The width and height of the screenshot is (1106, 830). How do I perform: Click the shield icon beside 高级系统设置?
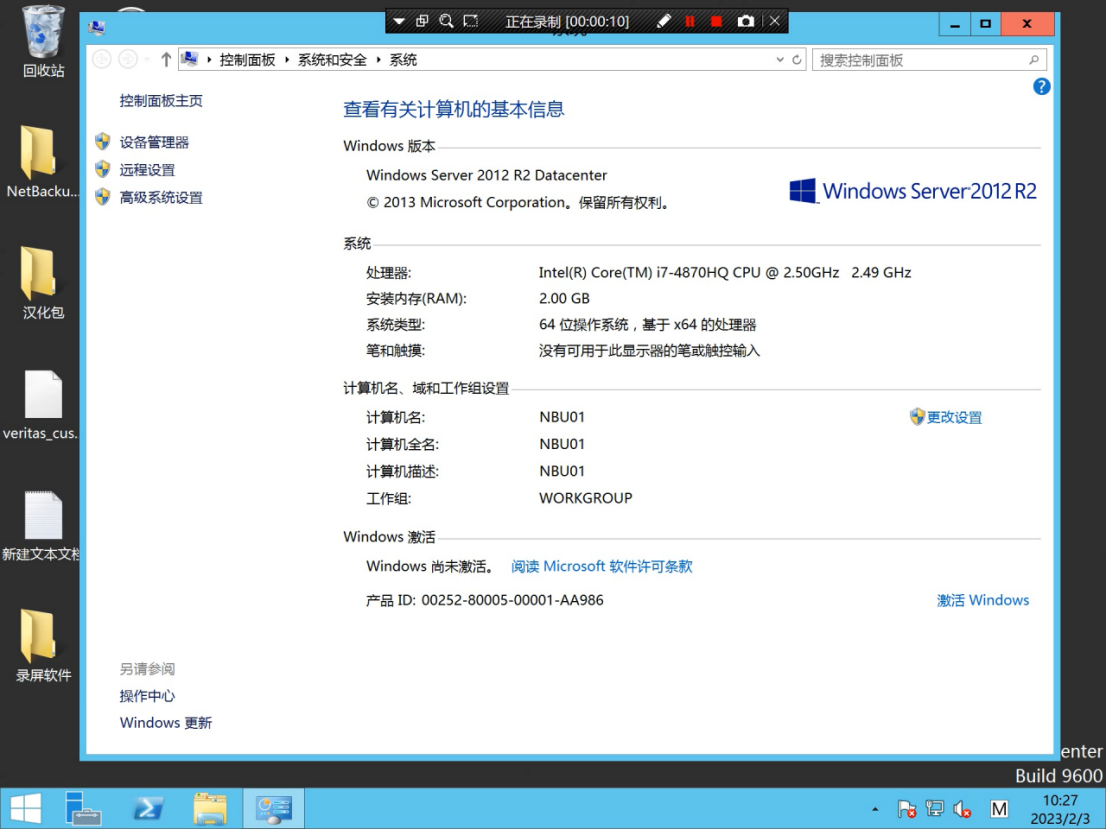click(x=103, y=197)
